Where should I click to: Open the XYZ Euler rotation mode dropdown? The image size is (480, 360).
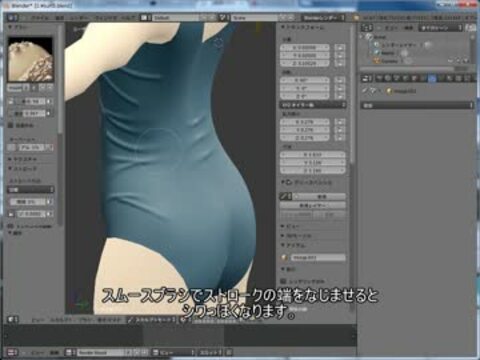click(x=313, y=105)
